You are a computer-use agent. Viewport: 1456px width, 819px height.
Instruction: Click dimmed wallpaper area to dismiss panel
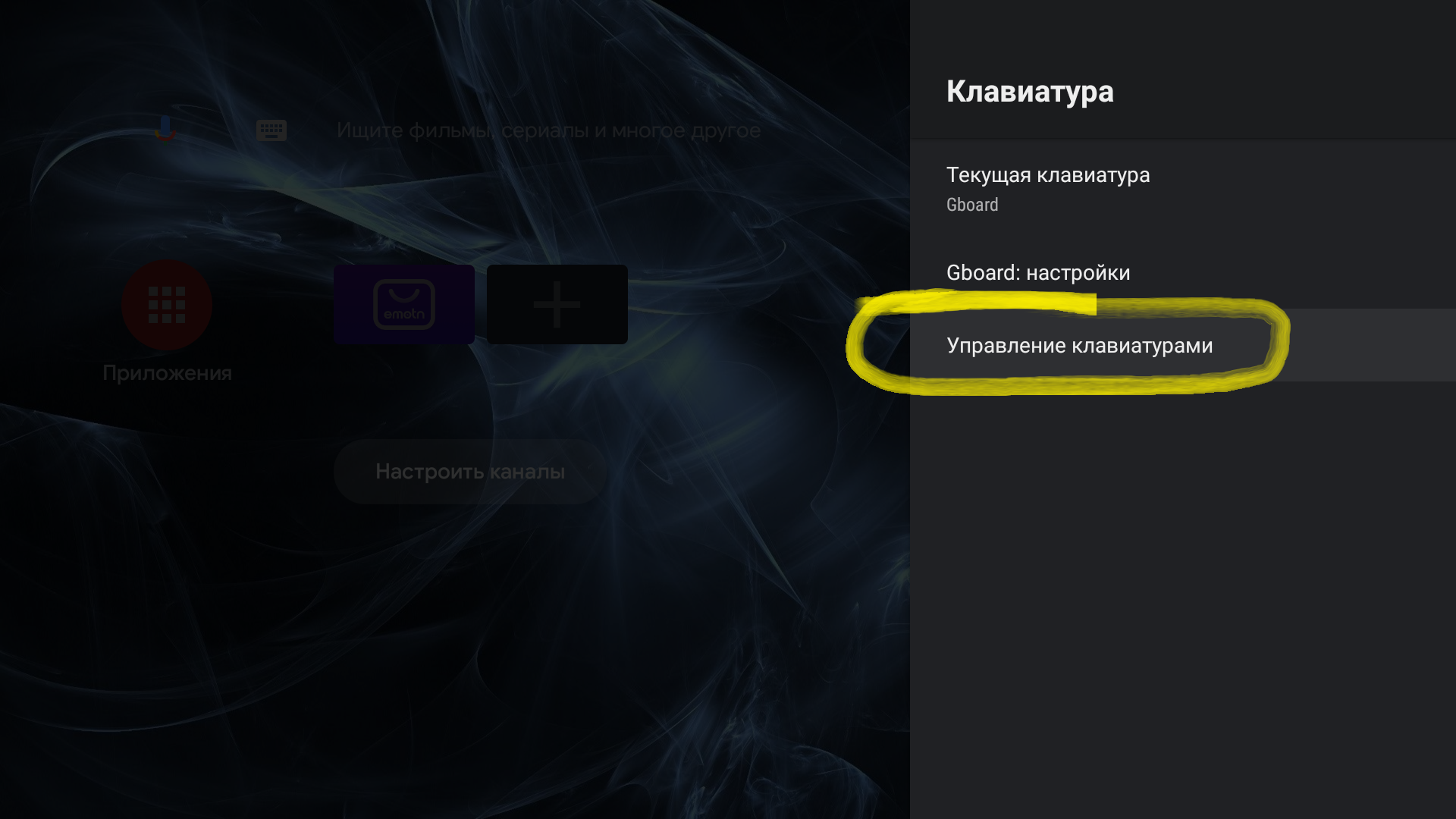(455, 645)
